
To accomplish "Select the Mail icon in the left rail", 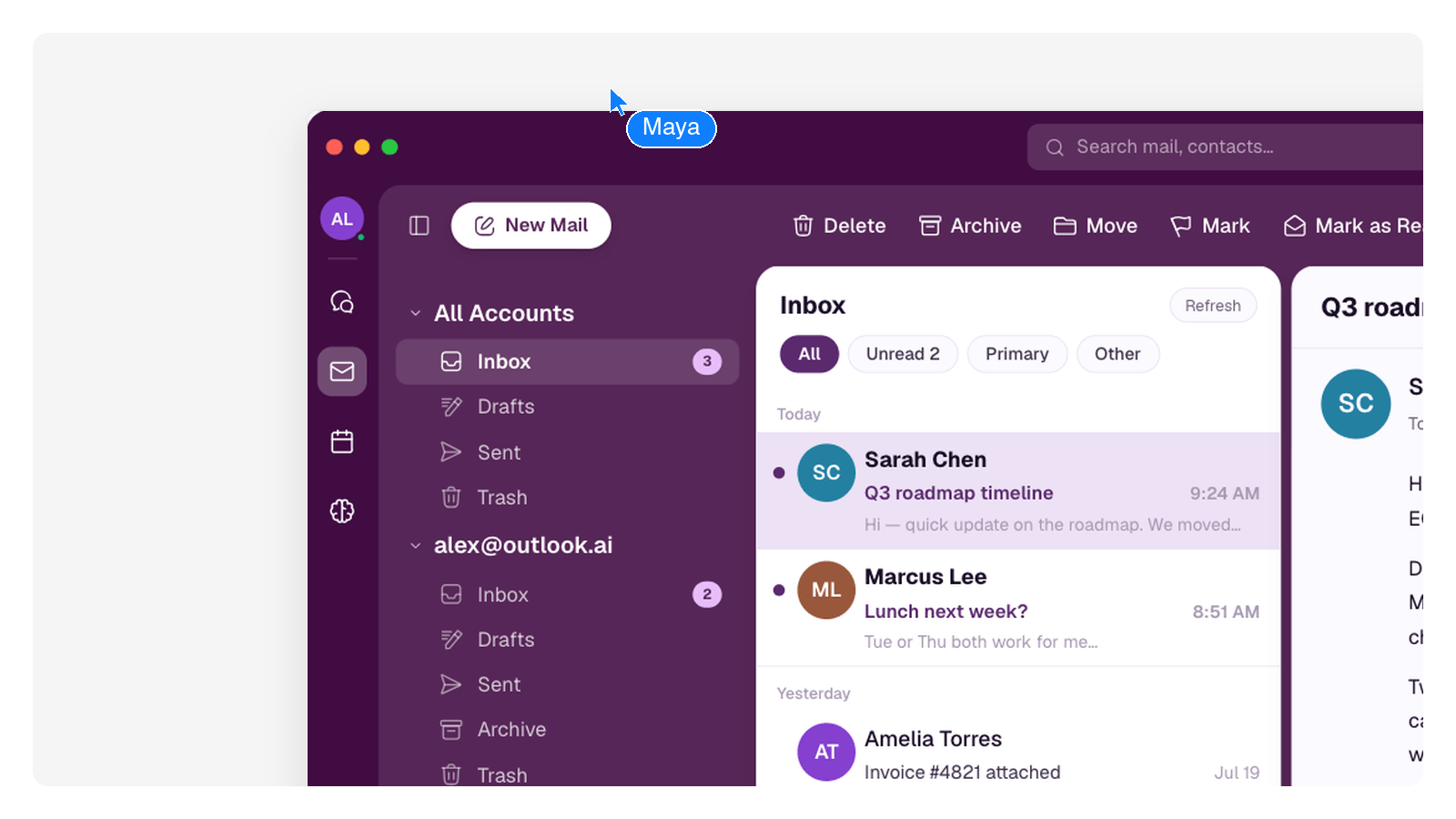I will [342, 371].
